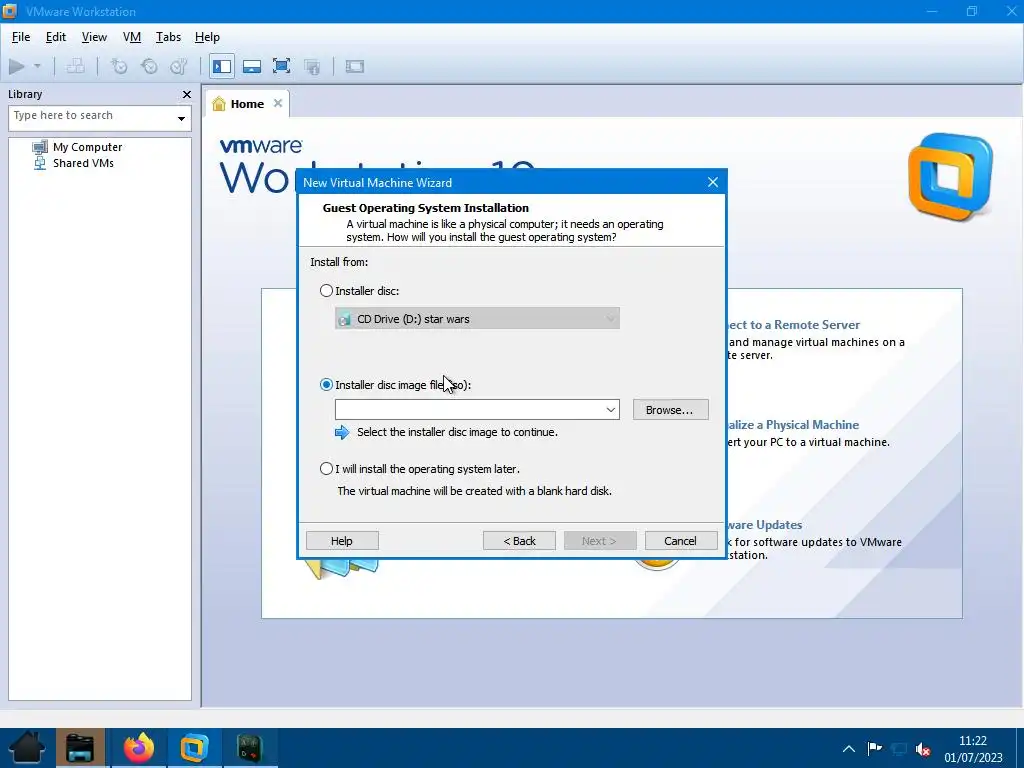
Task: Open the VM menu
Action: pyautogui.click(x=132, y=37)
